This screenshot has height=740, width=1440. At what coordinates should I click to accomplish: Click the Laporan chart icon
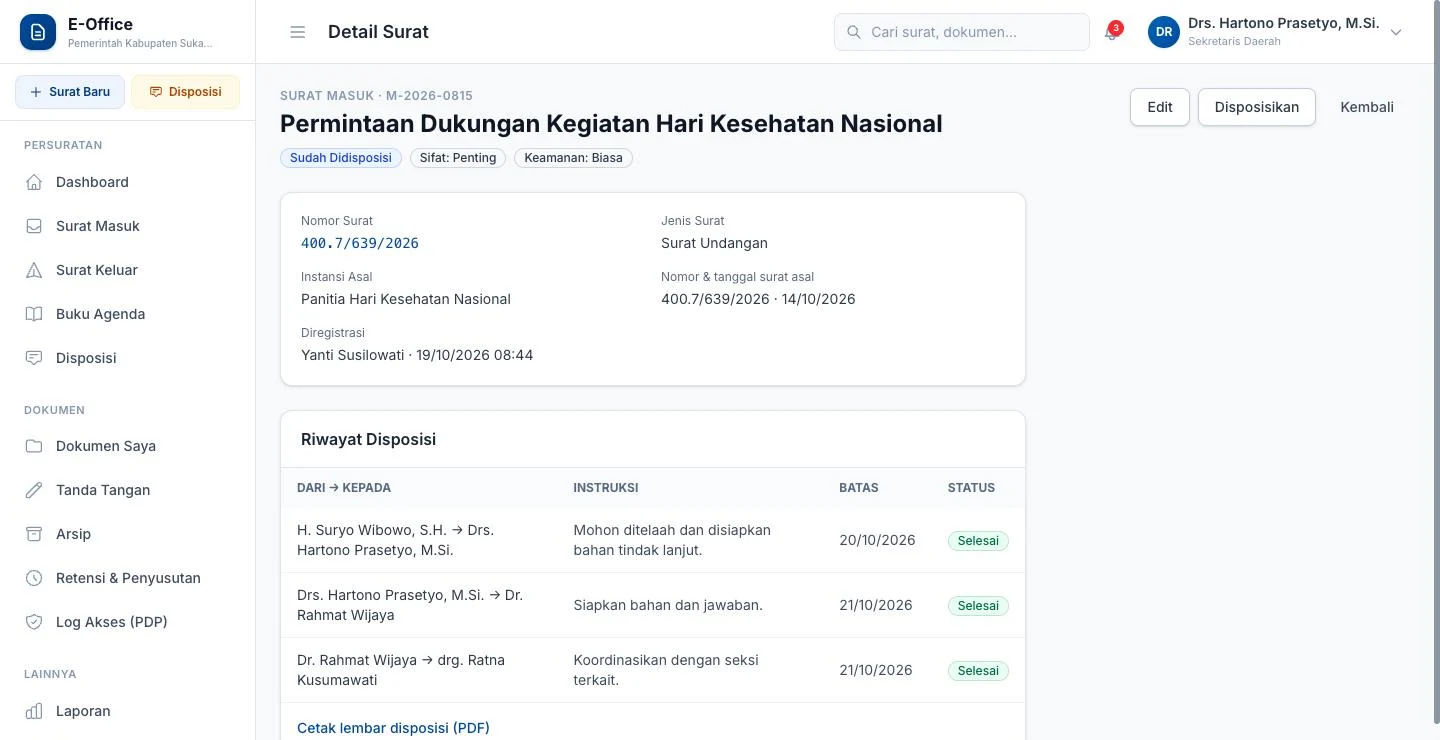point(34,711)
